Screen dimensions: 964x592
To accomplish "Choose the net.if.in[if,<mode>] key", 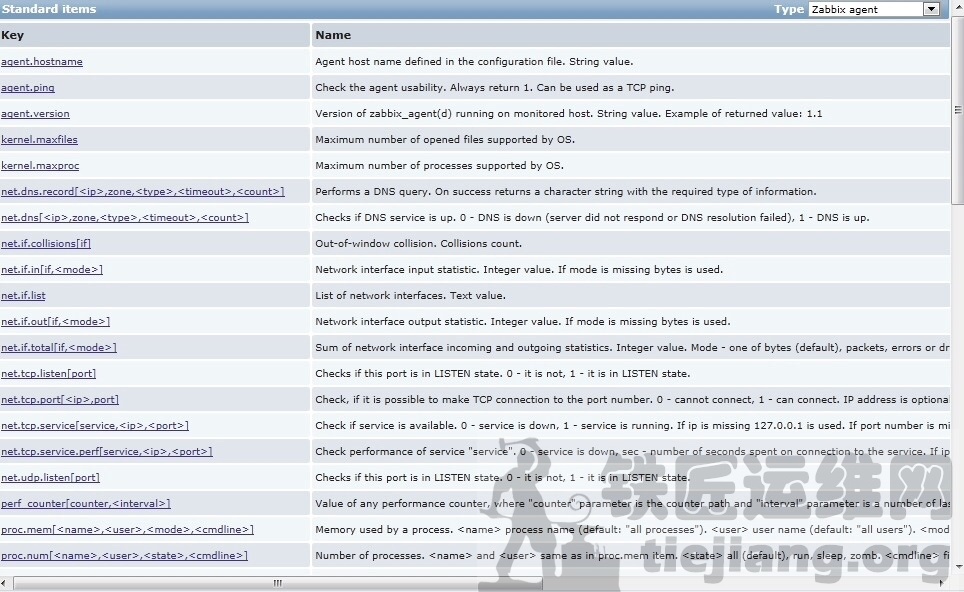I will (52, 269).
